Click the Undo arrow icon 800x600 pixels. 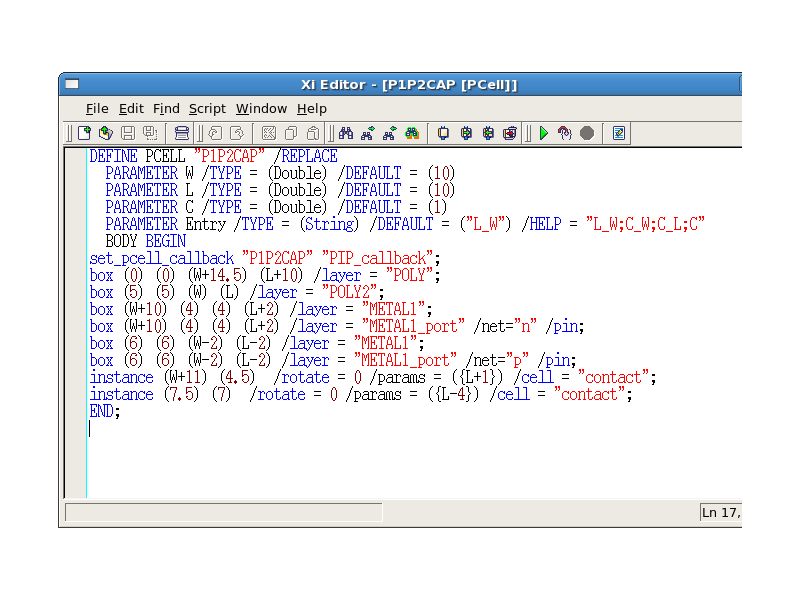215,133
